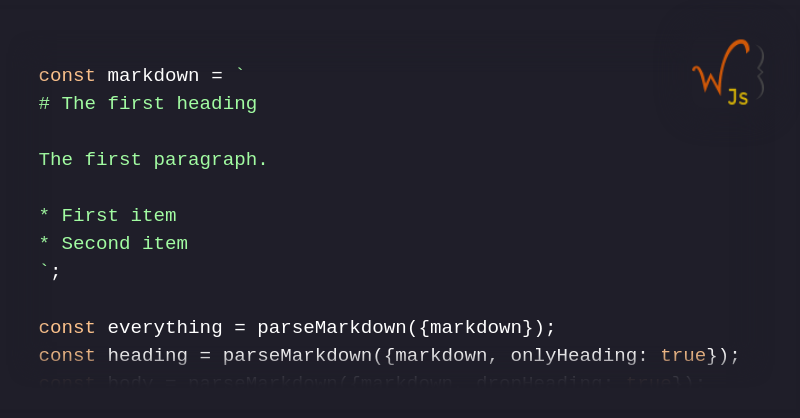Image resolution: width=800 pixels, height=418 pixels.
Task: Click the faded "dropHeading" text at bottom
Action: 538,382
